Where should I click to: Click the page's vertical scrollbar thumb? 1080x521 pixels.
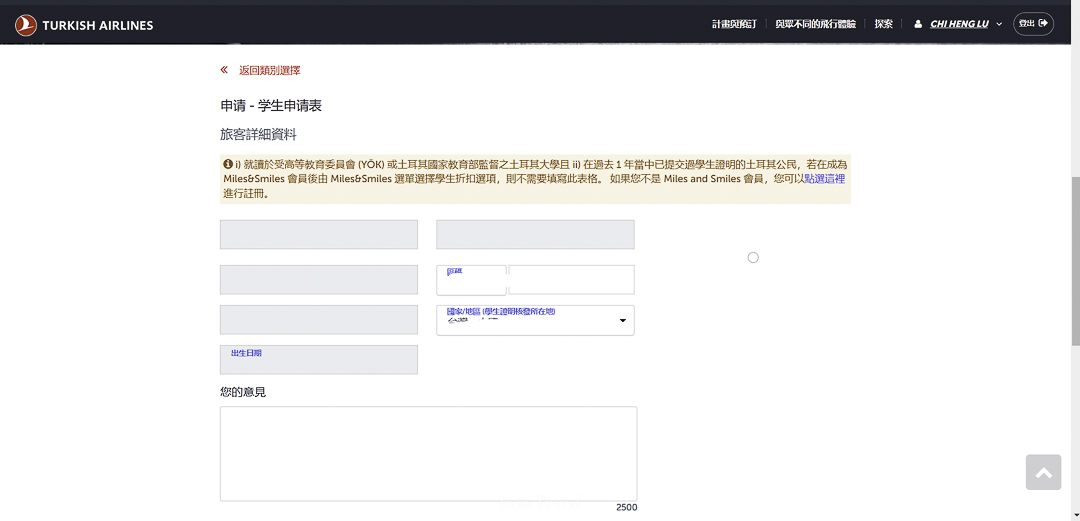pyautogui.click(x=1075, y=260)
